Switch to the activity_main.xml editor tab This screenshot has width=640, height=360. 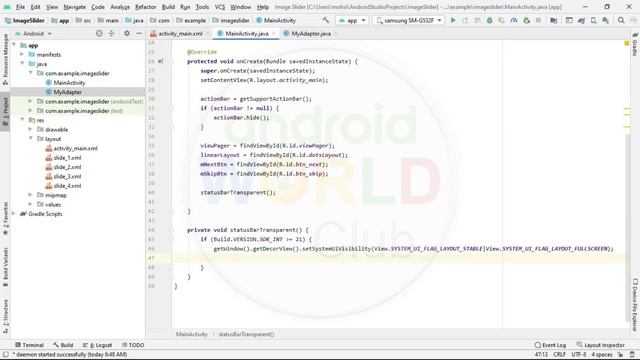(x=179, y=33)
